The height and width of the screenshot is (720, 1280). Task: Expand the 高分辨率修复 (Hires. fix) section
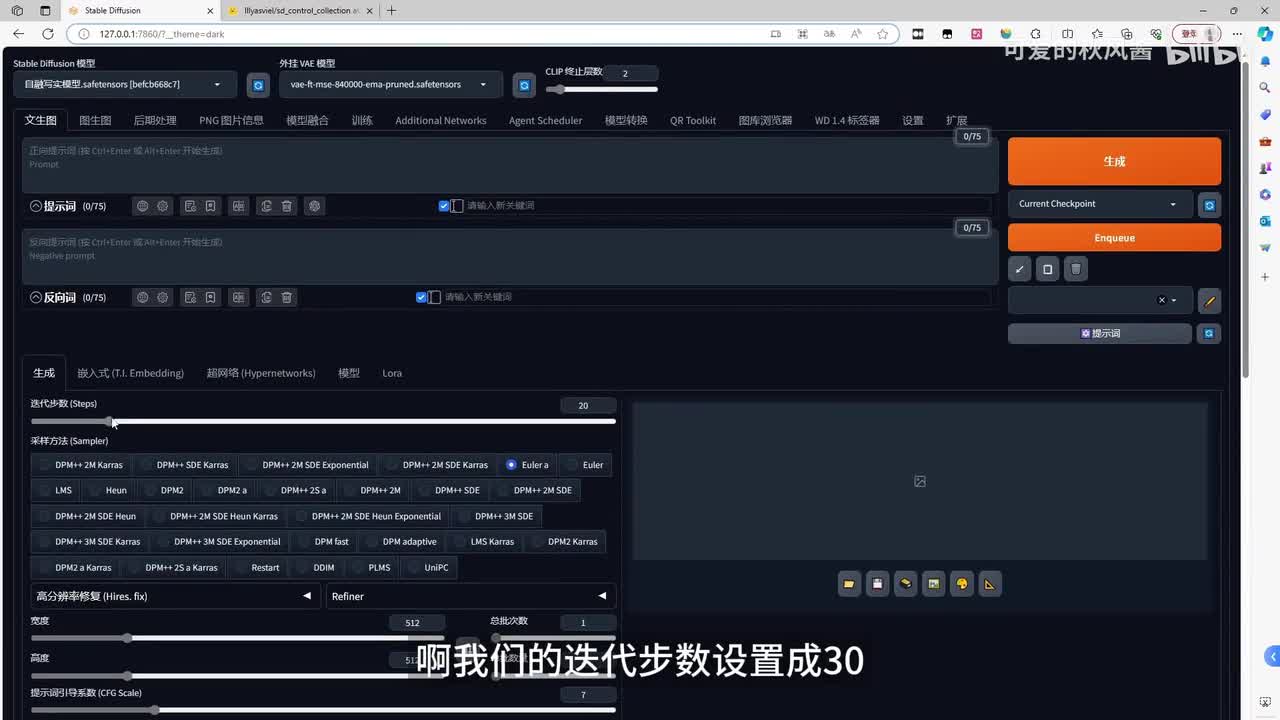(174, 596)
